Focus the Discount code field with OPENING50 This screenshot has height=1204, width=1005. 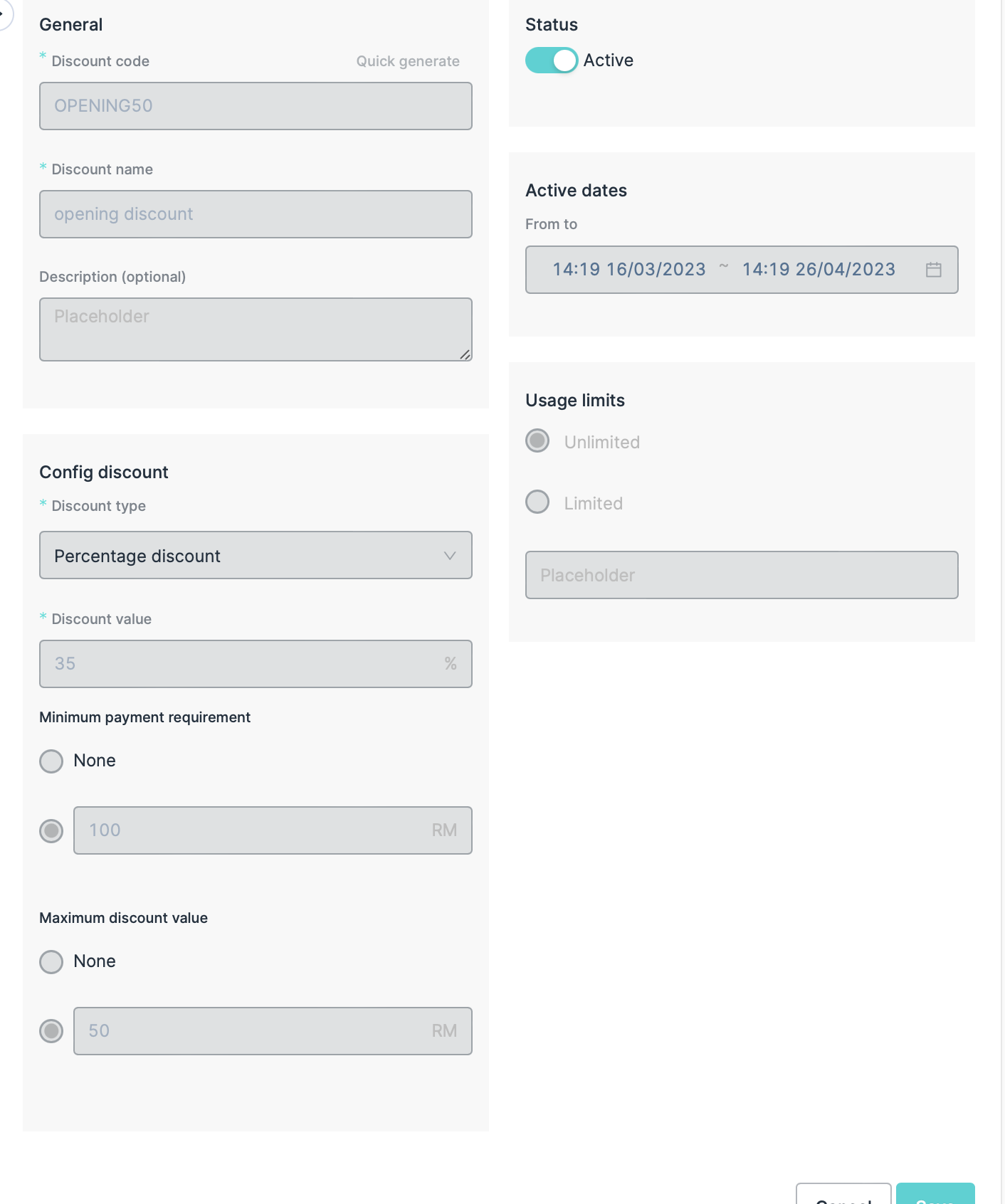(256, 106)
